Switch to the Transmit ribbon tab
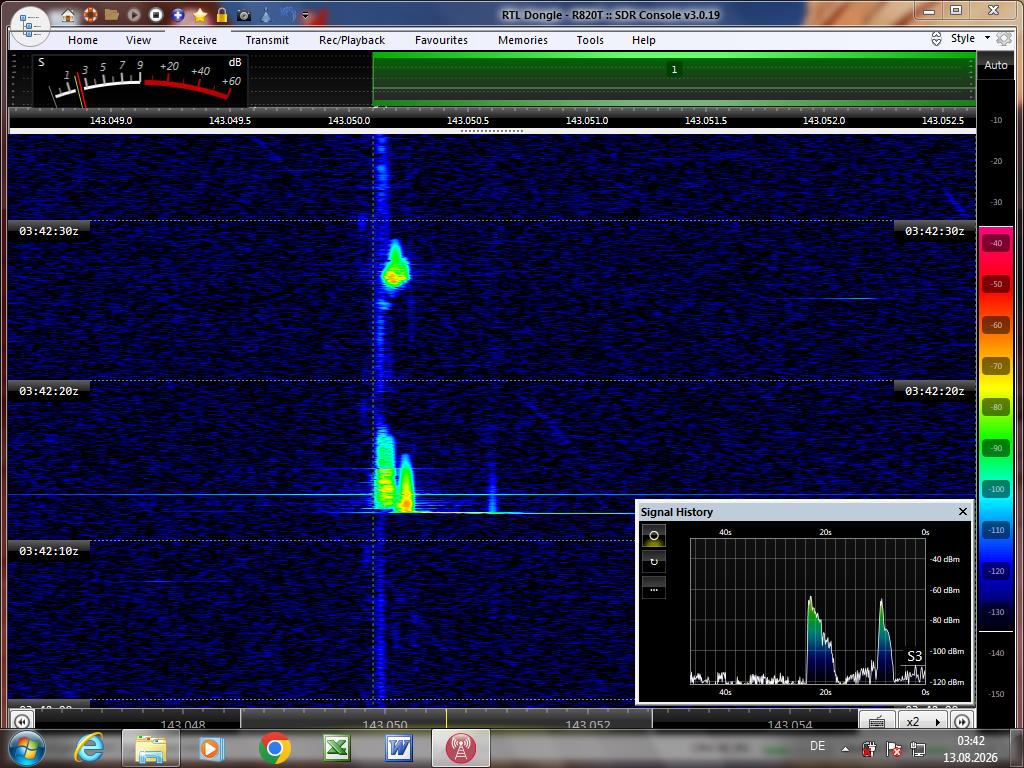 tap(267, 40)
